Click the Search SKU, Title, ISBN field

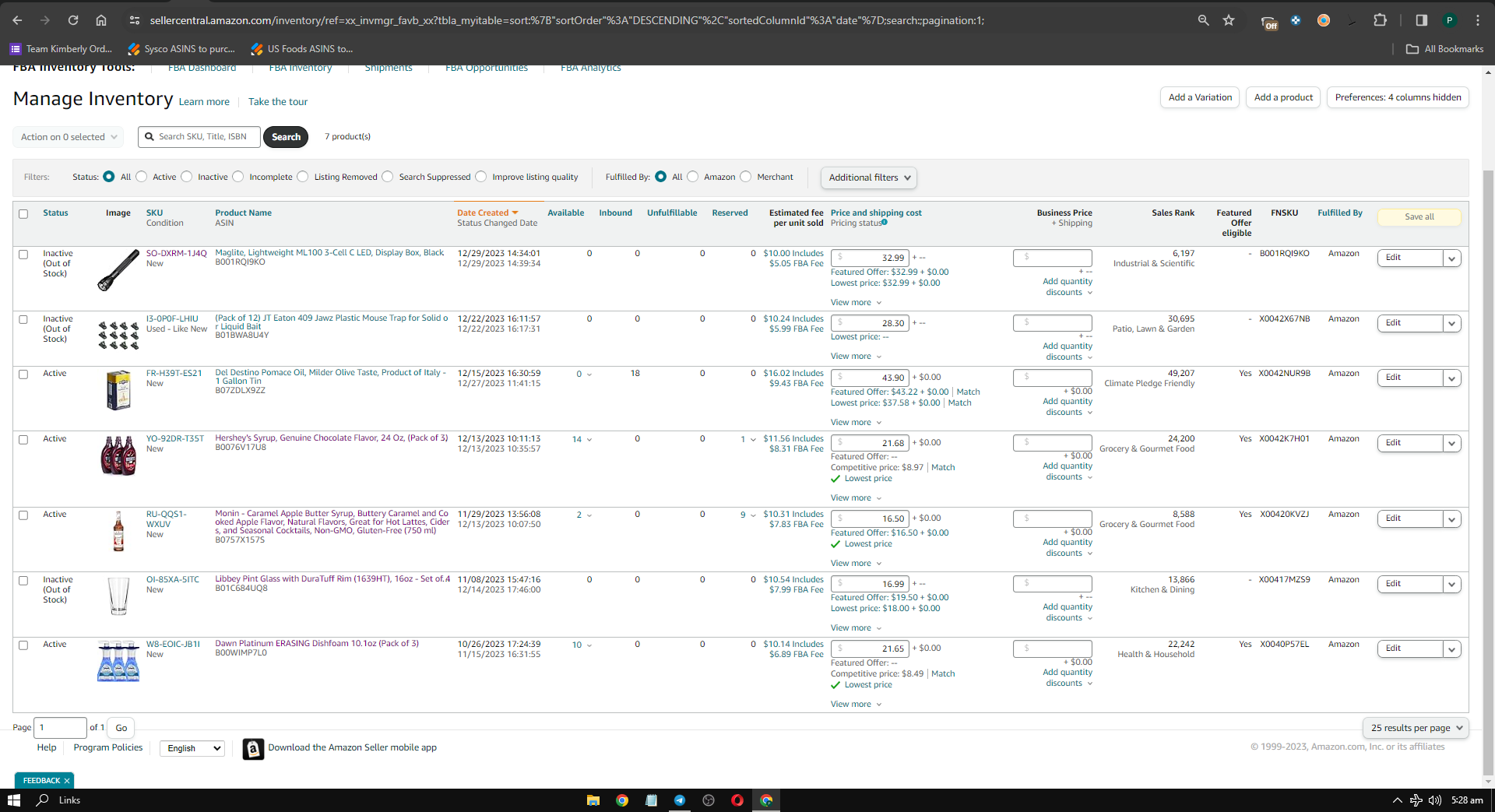tap(199, 137)
